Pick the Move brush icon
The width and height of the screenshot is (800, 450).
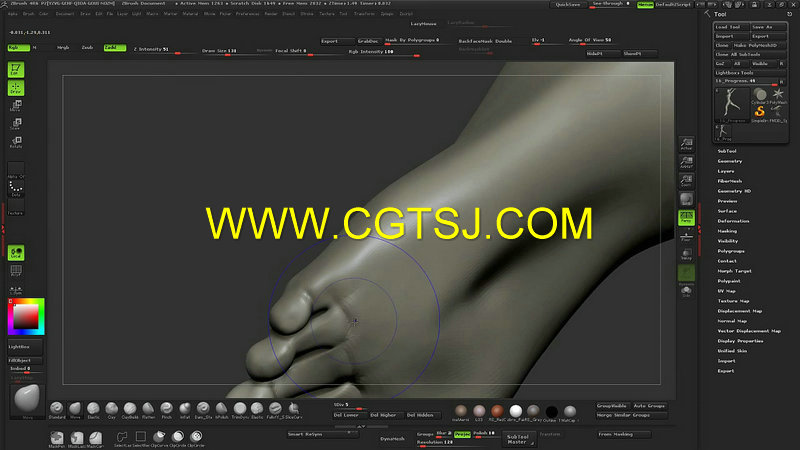click(75, 409)
